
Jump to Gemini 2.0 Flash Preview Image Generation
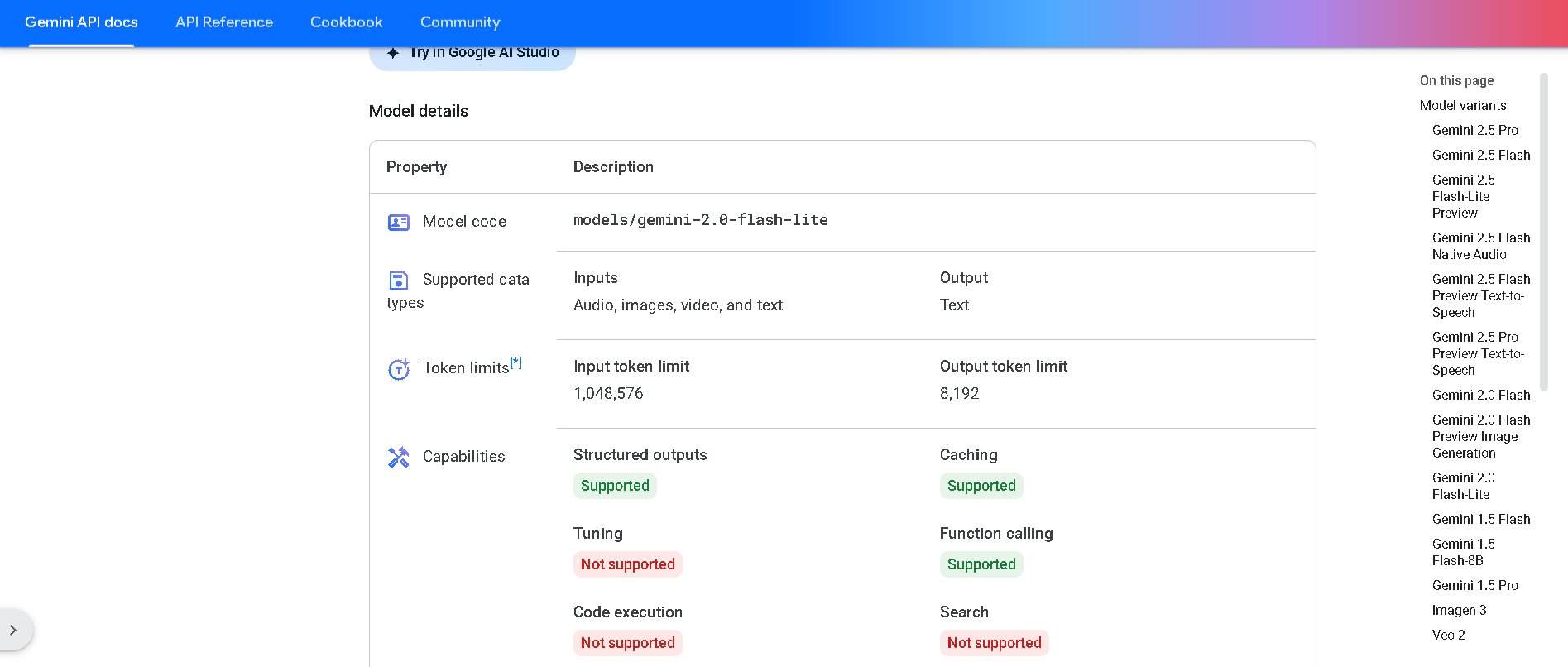tap(1481, 436)
